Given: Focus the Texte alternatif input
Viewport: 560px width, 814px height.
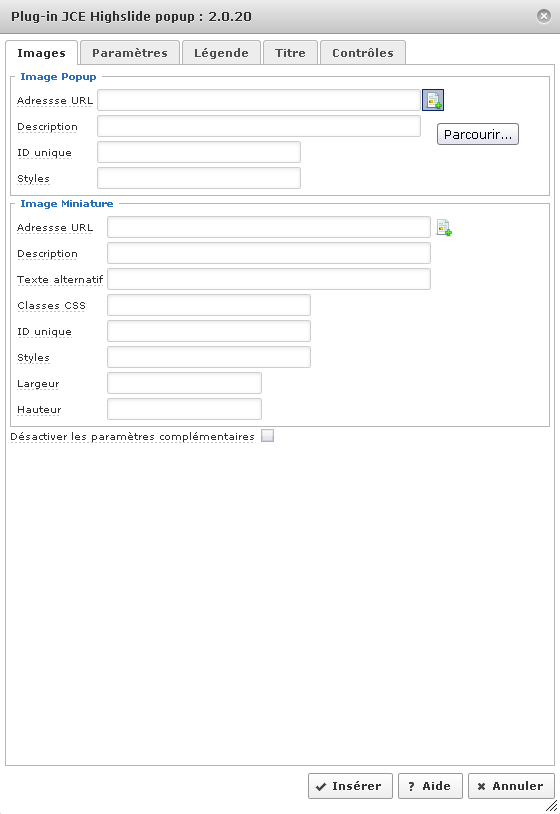Looking at the screenshot, I should click(x=269, y=279).
